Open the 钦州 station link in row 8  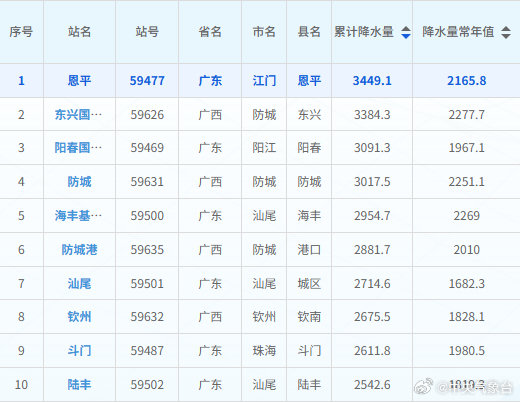pos(79,317)
